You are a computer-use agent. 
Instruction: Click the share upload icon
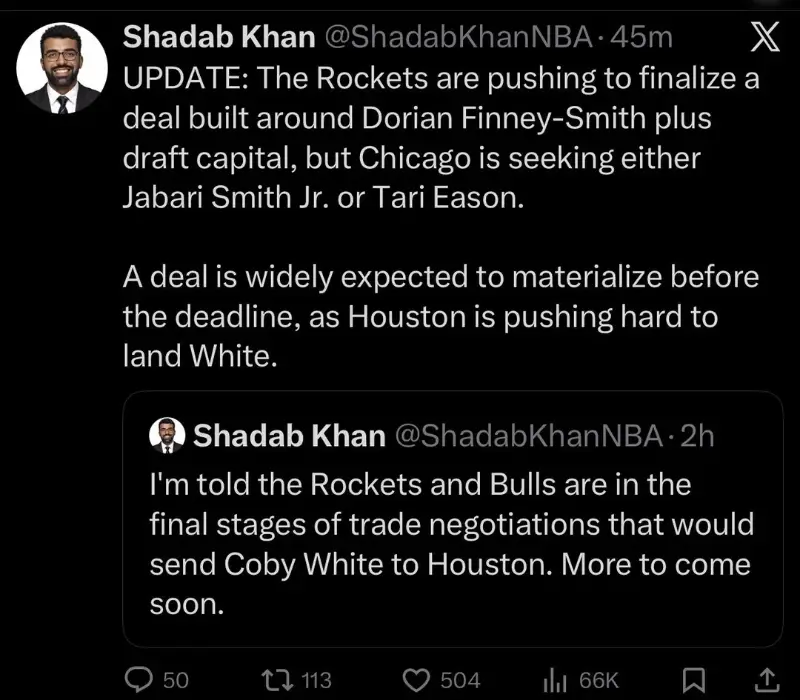click(768, 680)
